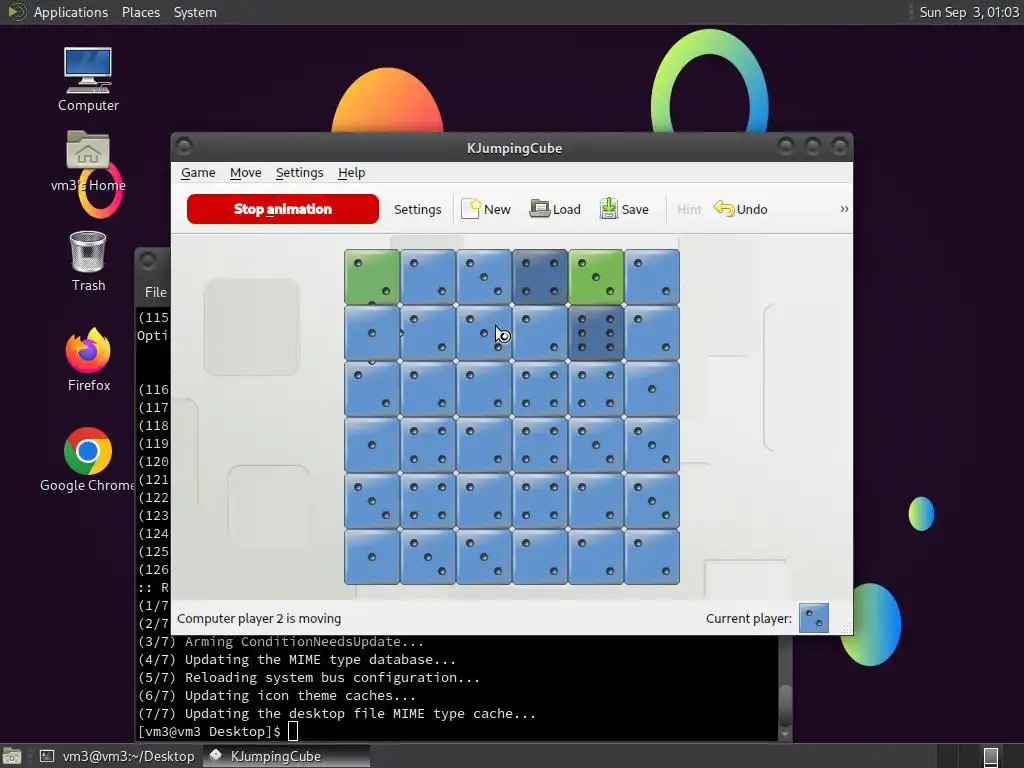Switch to the vm3@vm3:~/Desktop terminal task
The height and width of the screenshot is (768, 1024).
(x=118, y=756)
